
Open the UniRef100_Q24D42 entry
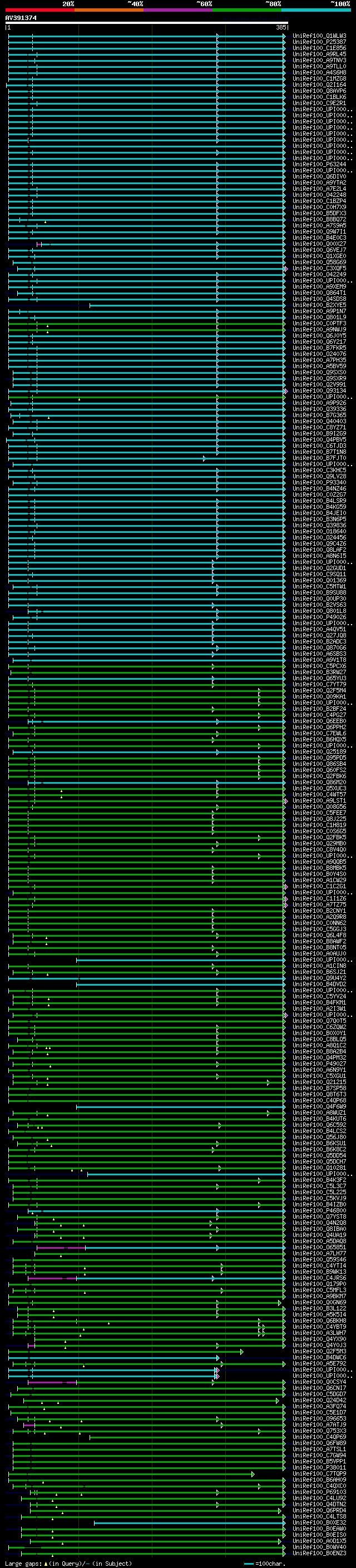click(319, 1400)
